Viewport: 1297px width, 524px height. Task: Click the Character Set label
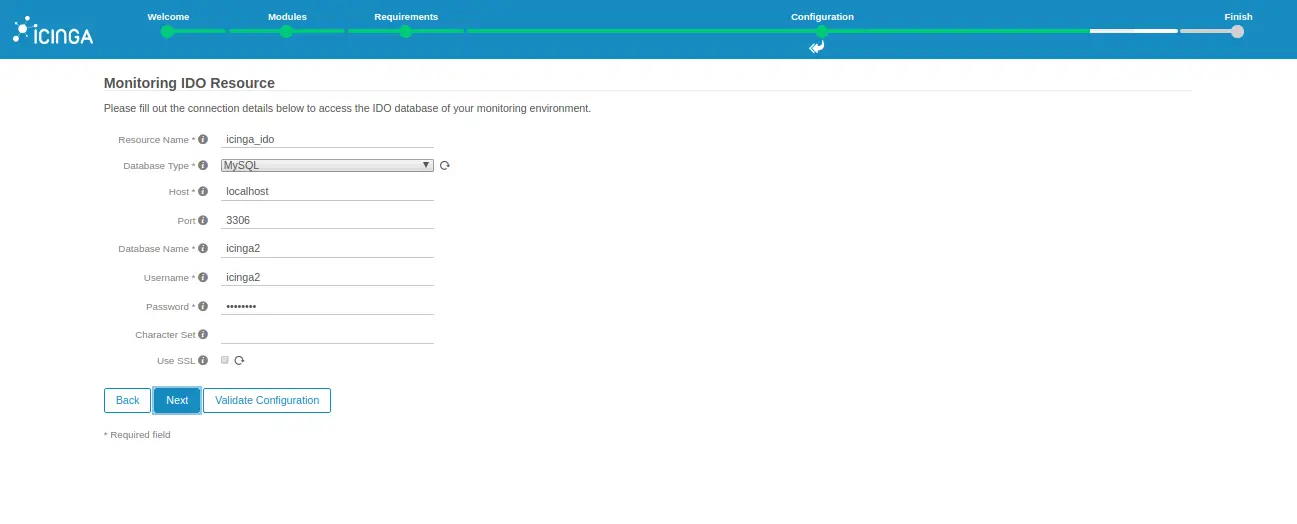click(165, 335)
